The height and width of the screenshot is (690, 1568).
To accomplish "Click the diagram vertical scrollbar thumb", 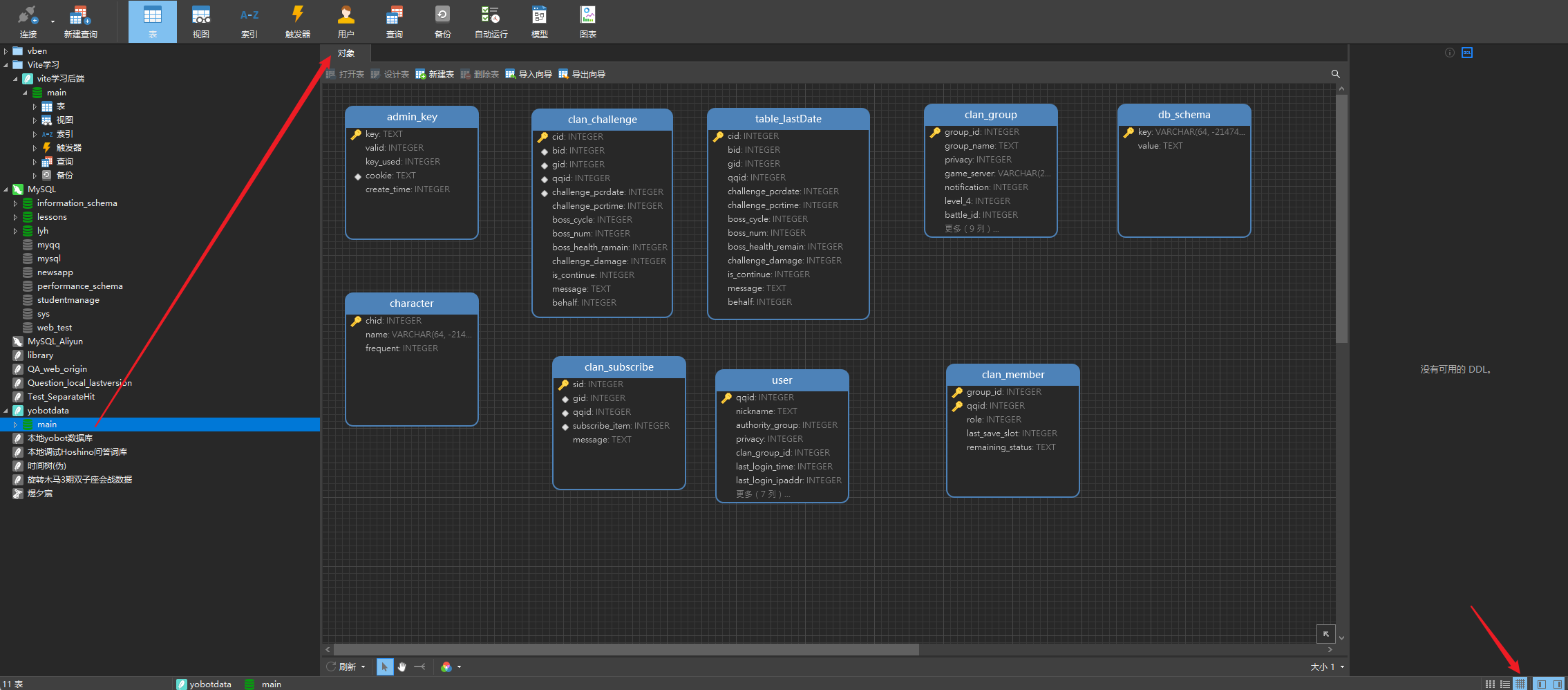I will click(x=1341, y=218).
